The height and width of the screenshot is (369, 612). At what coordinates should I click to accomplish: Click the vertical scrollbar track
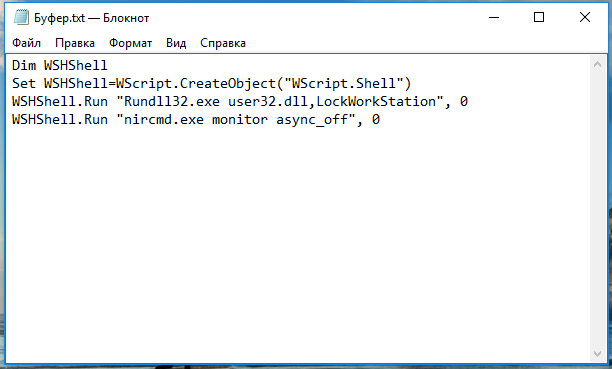pos(597,209)
